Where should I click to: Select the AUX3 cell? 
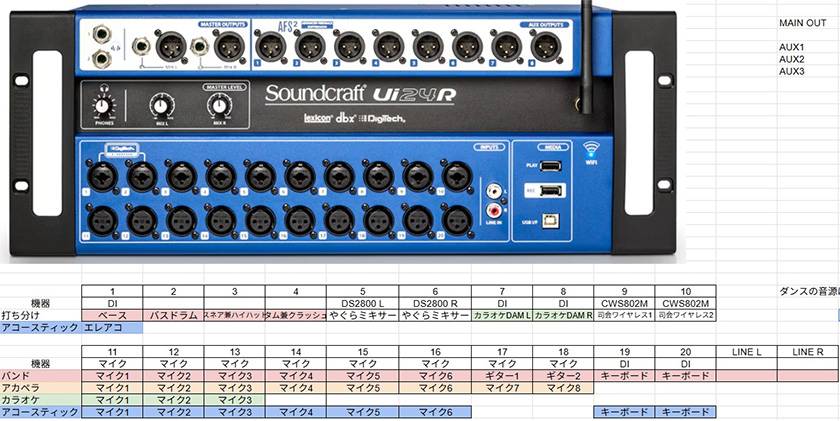(809, 71)
